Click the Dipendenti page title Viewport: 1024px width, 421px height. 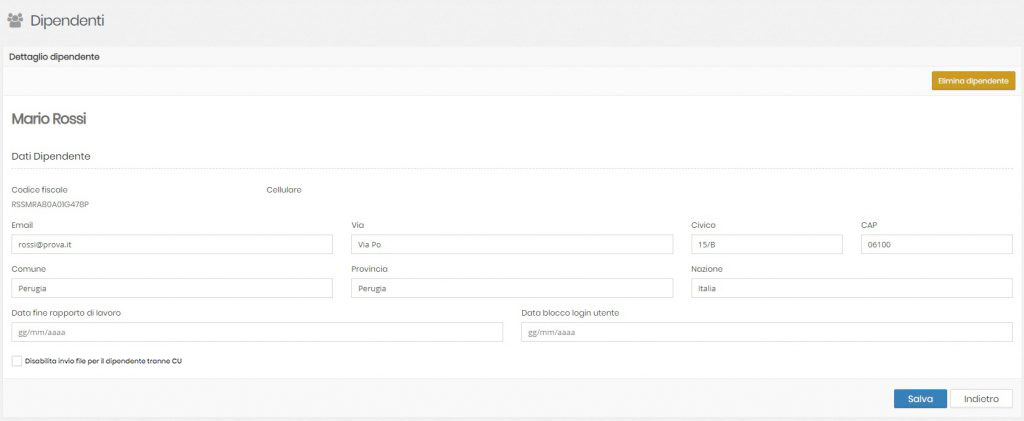point(67,20)
